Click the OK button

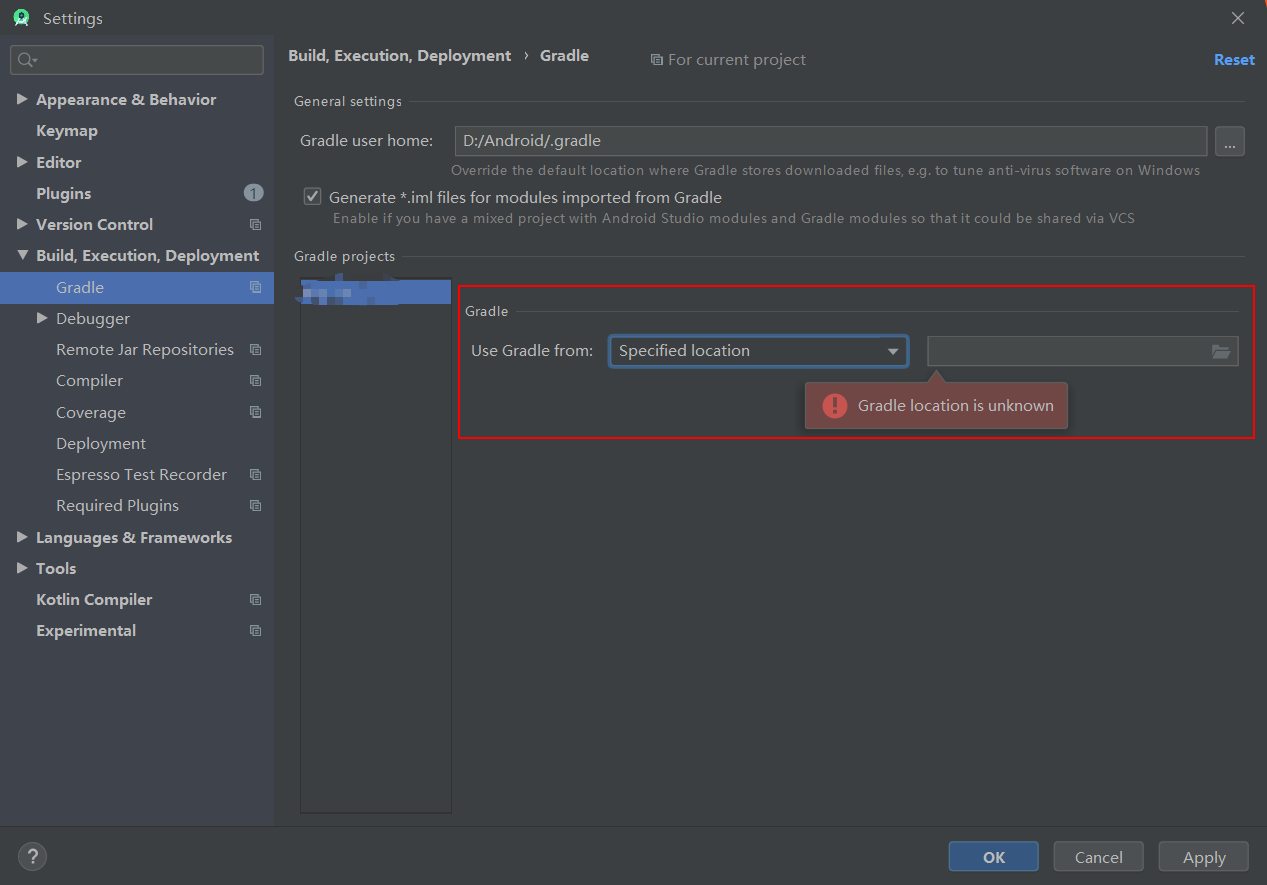click(994, 857)
